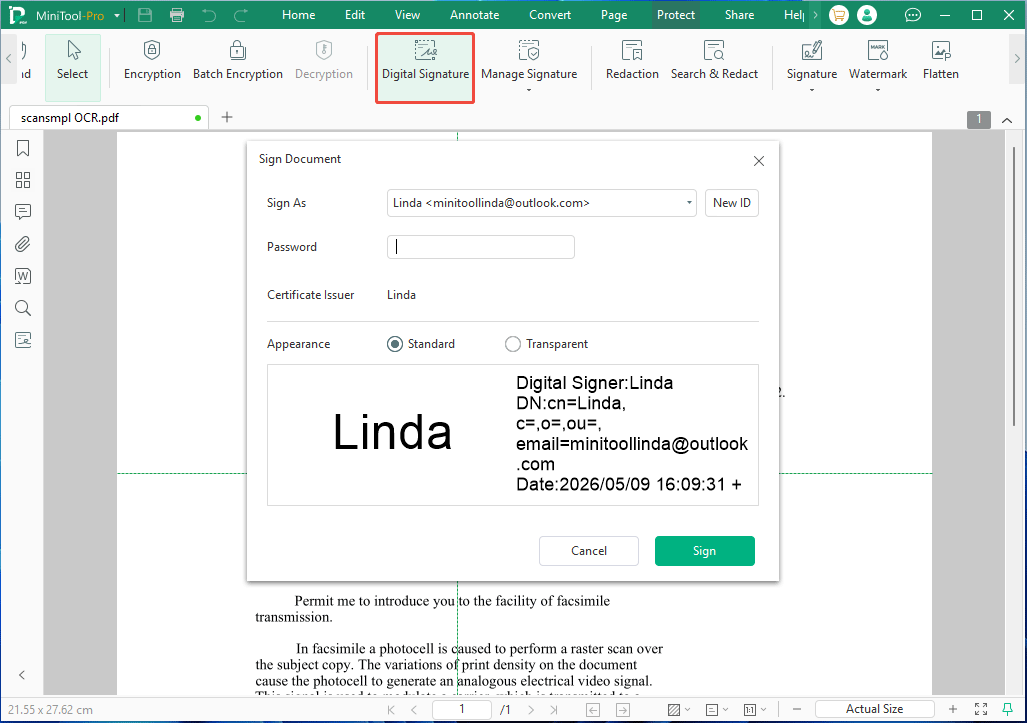Open the Digital Signature tool
This screenshot has height=723, width=1027.
pyautogui.click(x=425, y=68)
